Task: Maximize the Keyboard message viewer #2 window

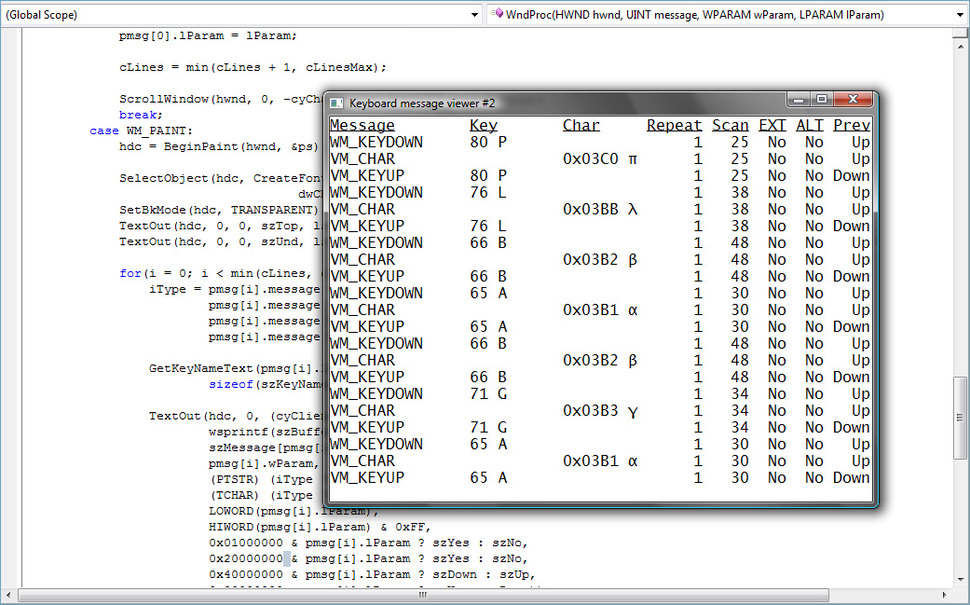Action: click(x=822, y=99)
